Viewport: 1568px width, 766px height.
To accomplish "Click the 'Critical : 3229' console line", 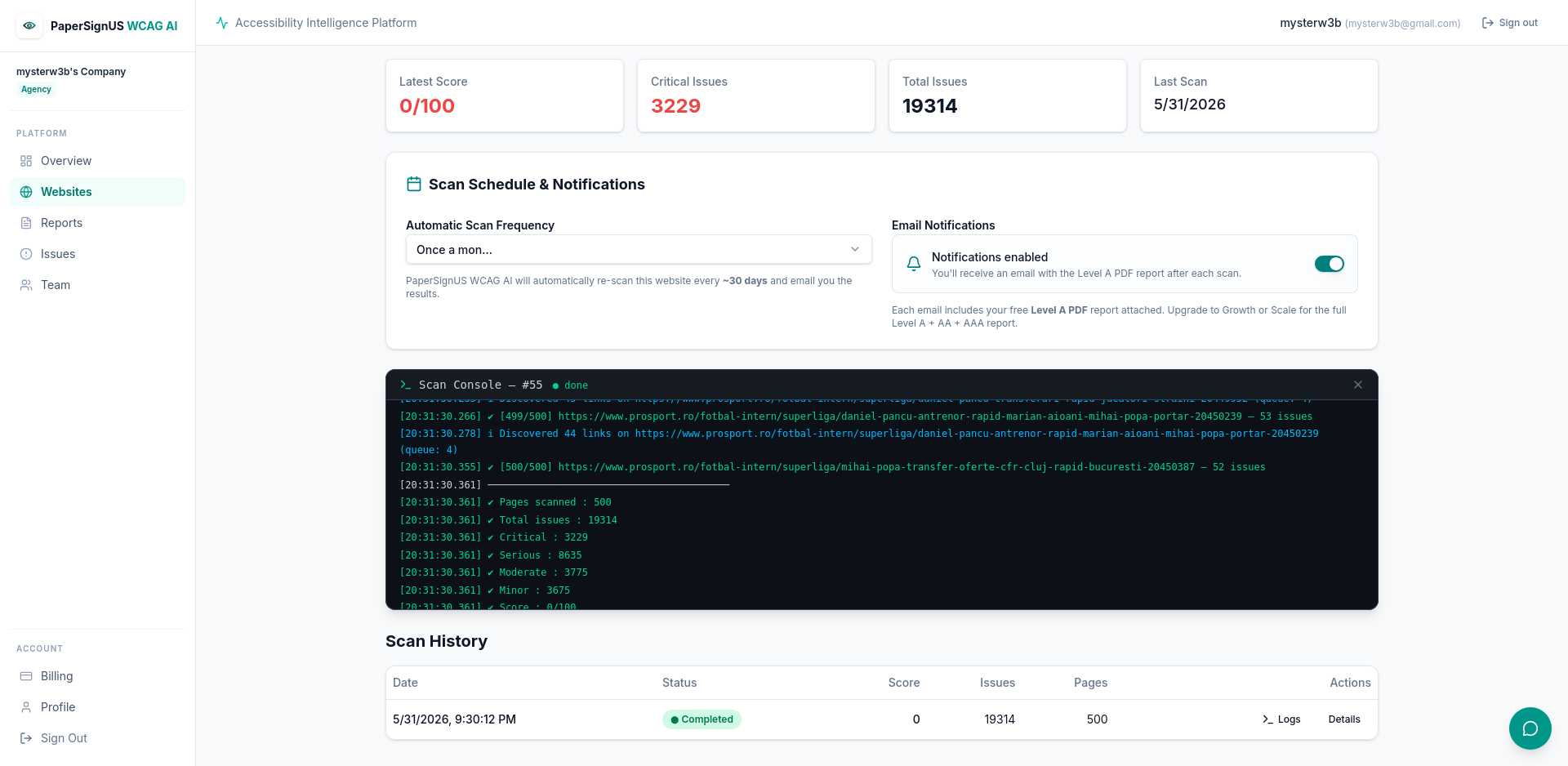I will click(x=493, y=537).
